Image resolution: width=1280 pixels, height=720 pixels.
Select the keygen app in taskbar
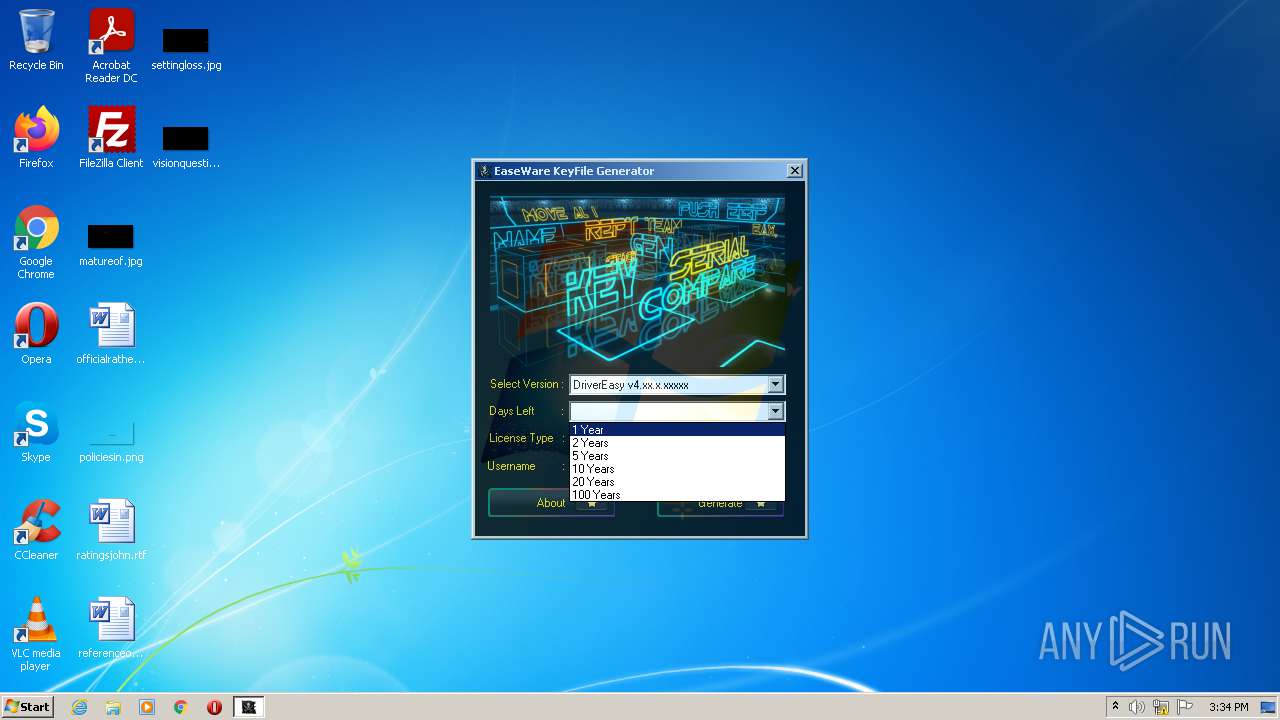click(x=249, y=707)
